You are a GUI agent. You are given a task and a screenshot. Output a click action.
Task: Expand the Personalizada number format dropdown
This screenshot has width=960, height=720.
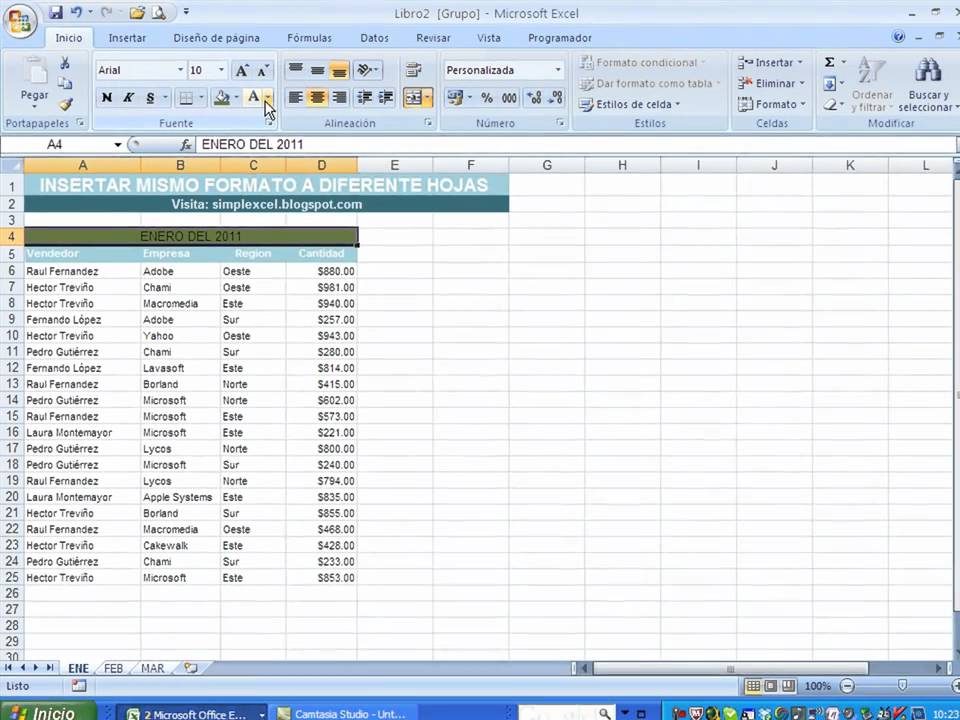(557, 71)
